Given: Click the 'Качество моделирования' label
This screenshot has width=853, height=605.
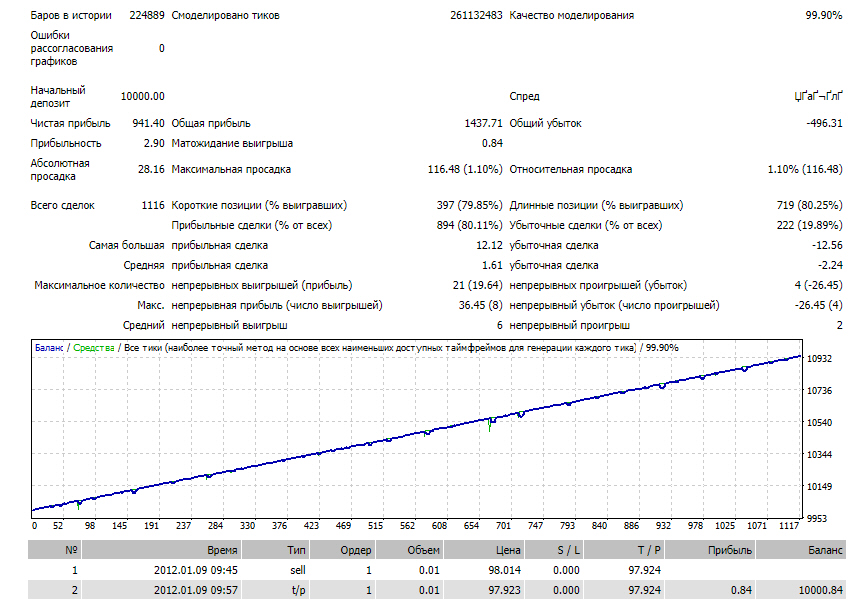Looking at the screenshot, I should [571, 15].
